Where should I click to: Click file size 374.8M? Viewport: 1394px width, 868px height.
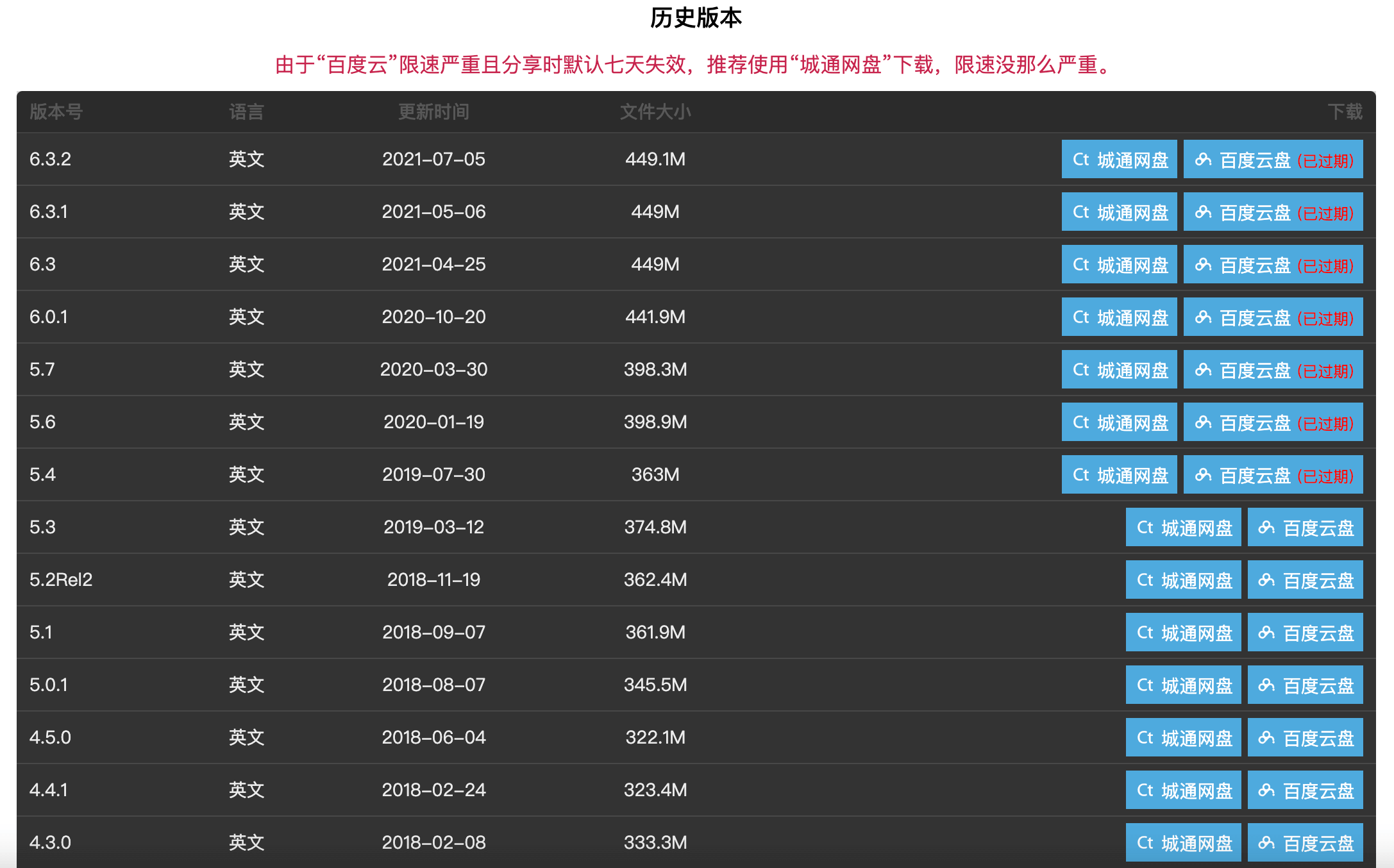pos(655,527)
